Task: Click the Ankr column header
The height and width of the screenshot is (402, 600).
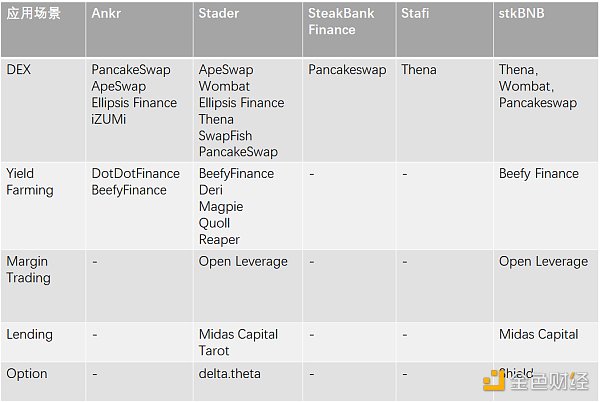Action: click(106, 14)
